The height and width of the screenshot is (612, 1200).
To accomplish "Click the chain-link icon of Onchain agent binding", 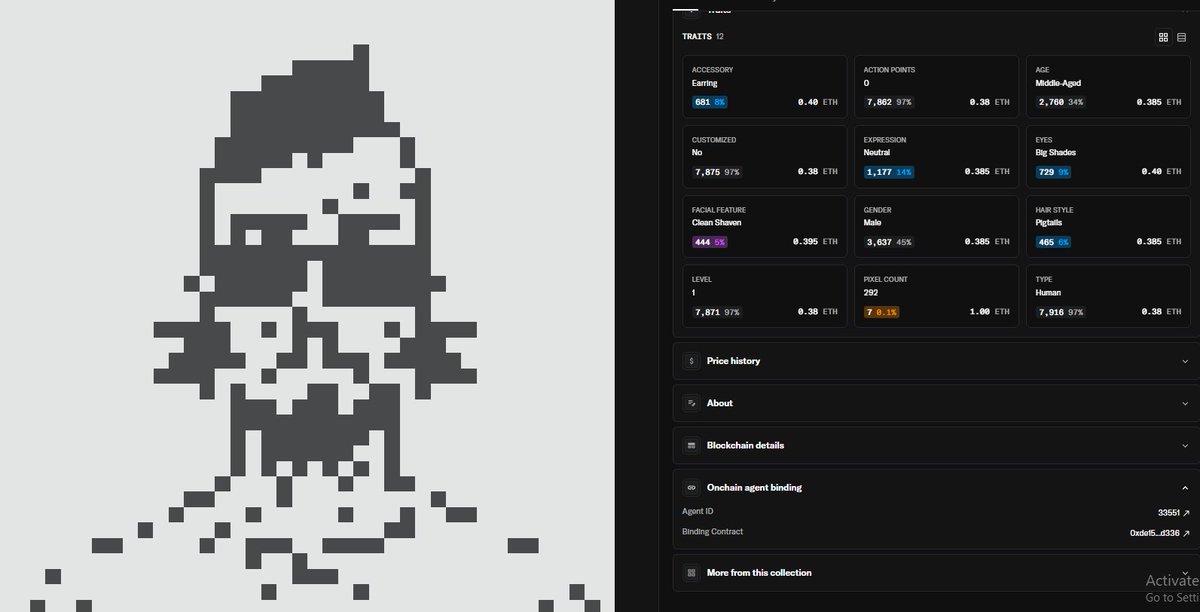I will click(x=690, y=487).
